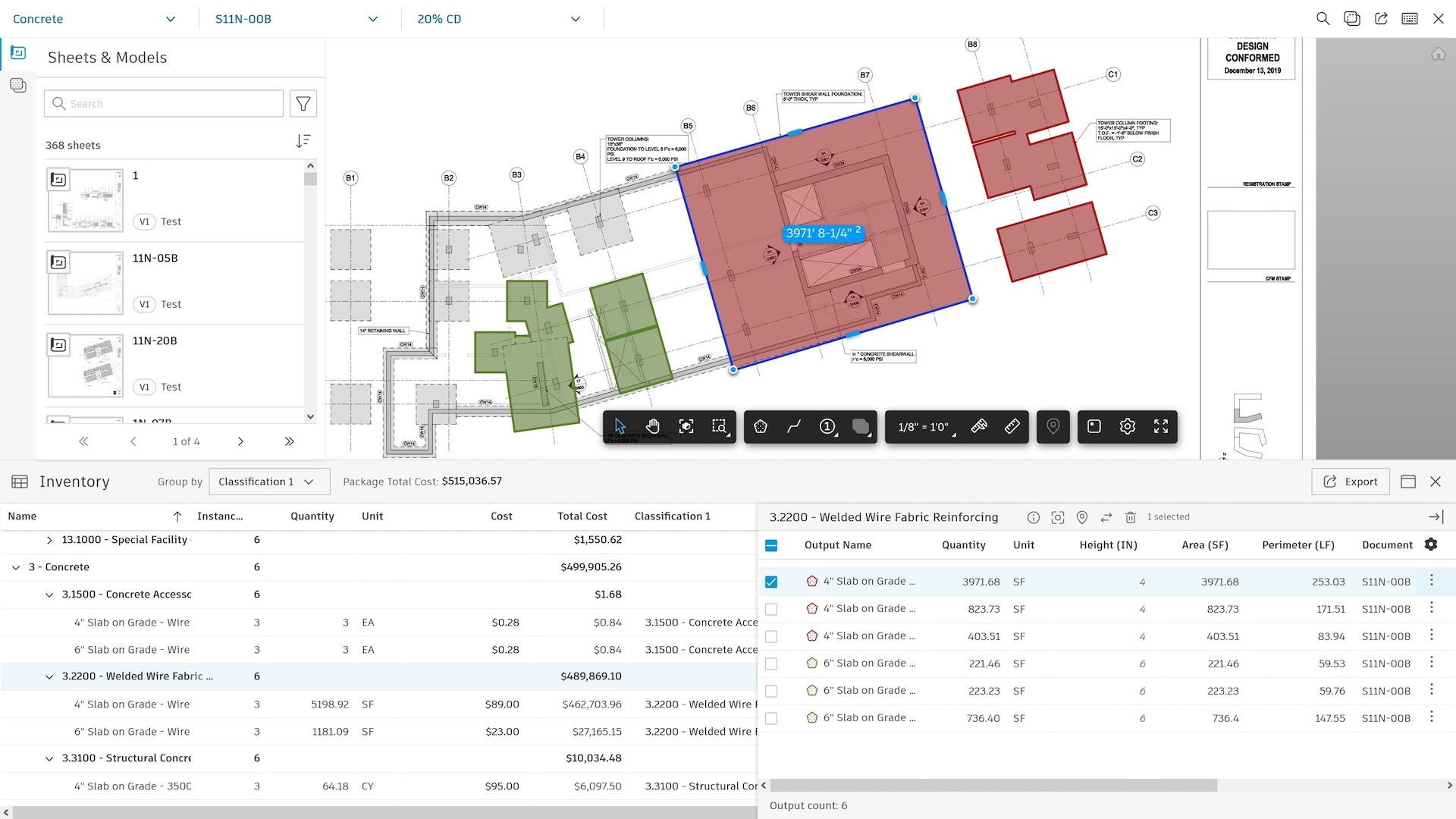1456x819 pixels.
Task: Open the 11N-05B sheet thumbnail
Action: click(x=86, y=283)
